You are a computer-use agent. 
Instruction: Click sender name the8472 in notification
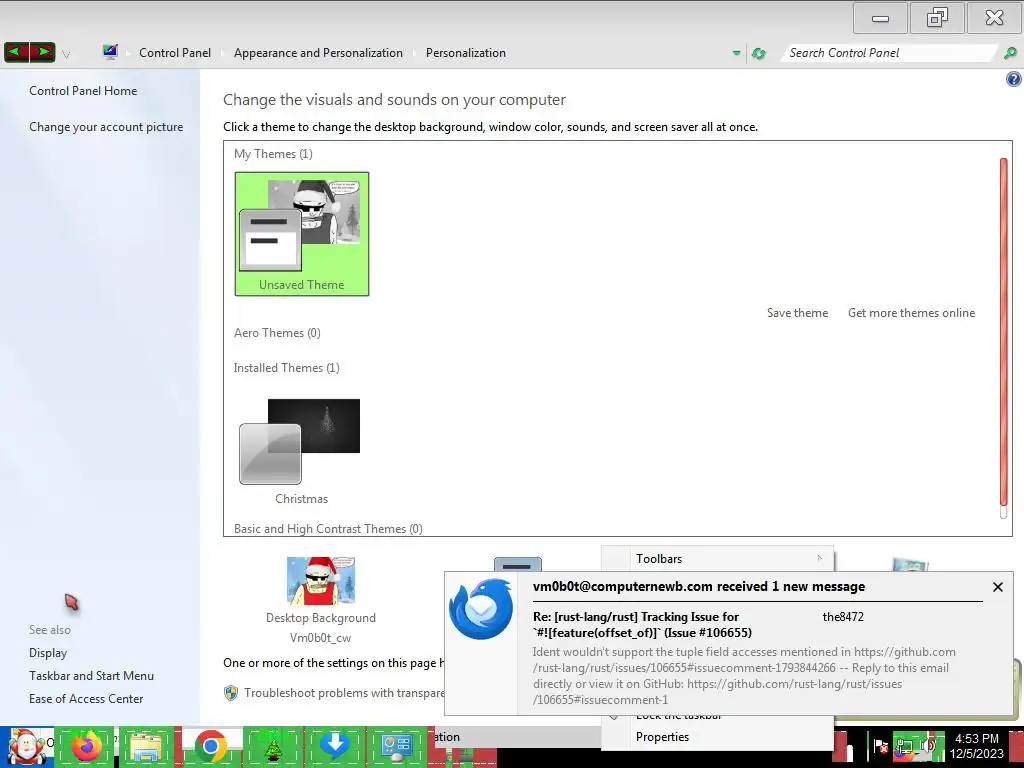(843, 616)
